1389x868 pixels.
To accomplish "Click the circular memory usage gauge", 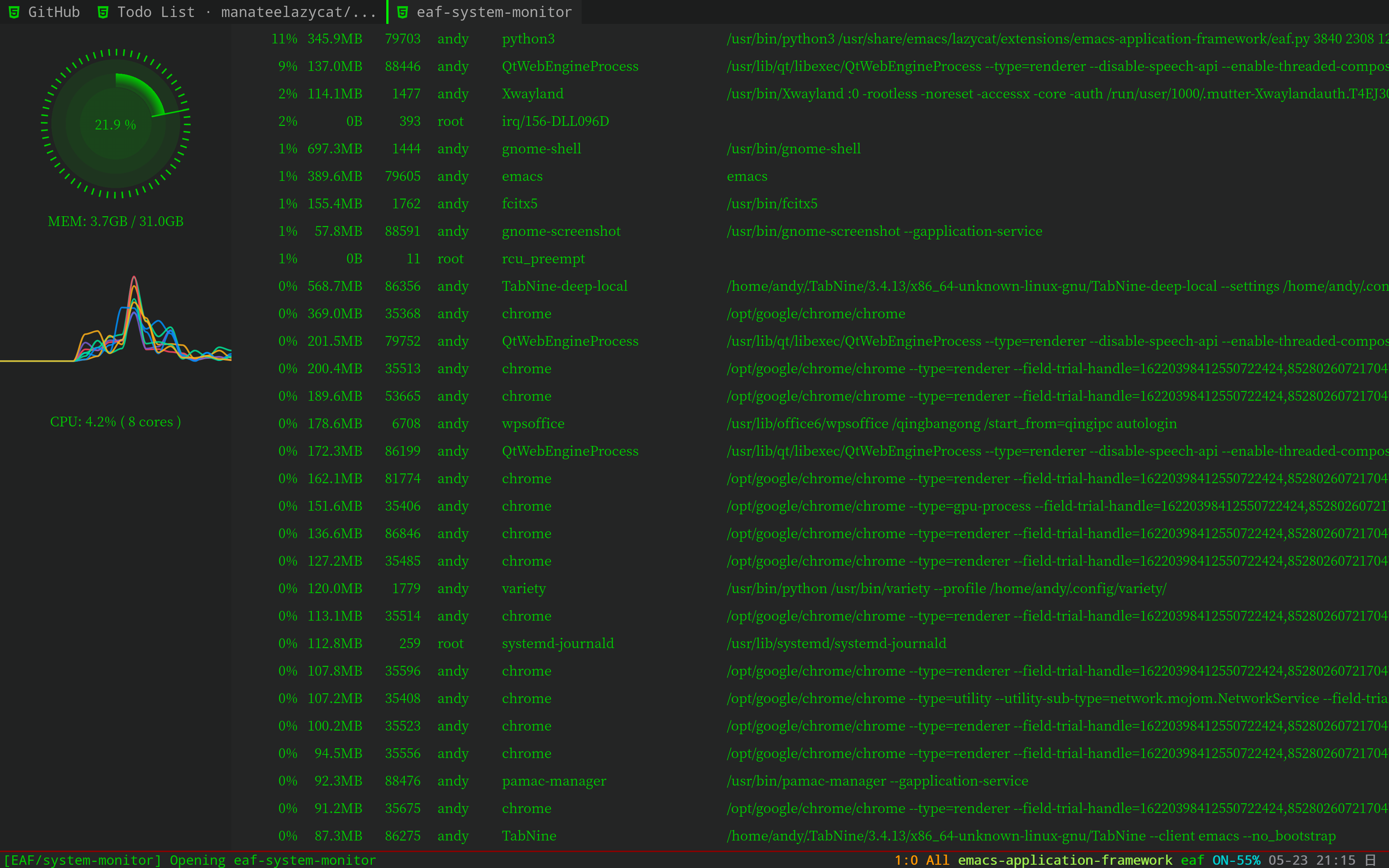I will point(116,124).
